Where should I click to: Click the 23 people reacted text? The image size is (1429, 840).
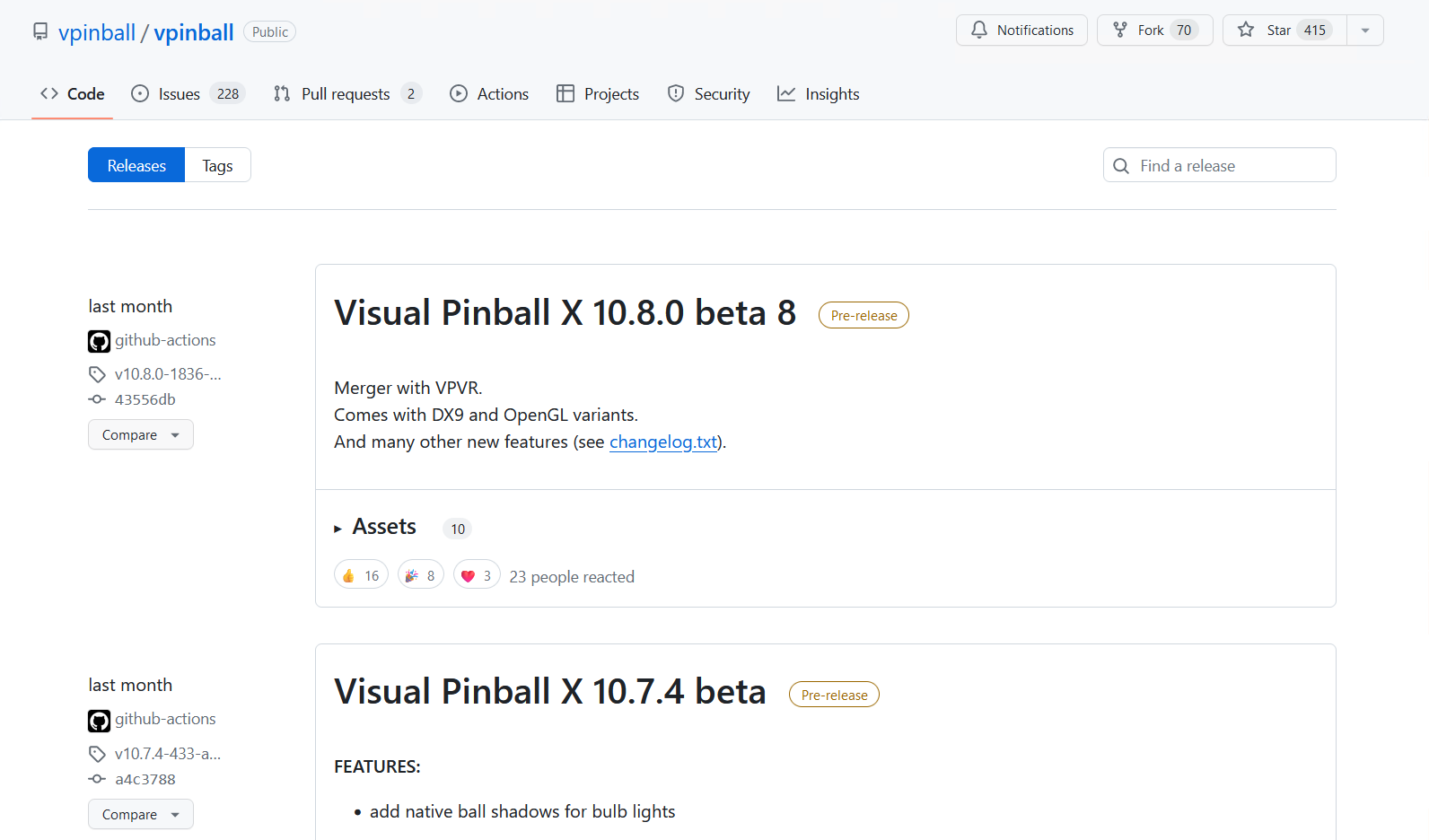click(572, 577)
